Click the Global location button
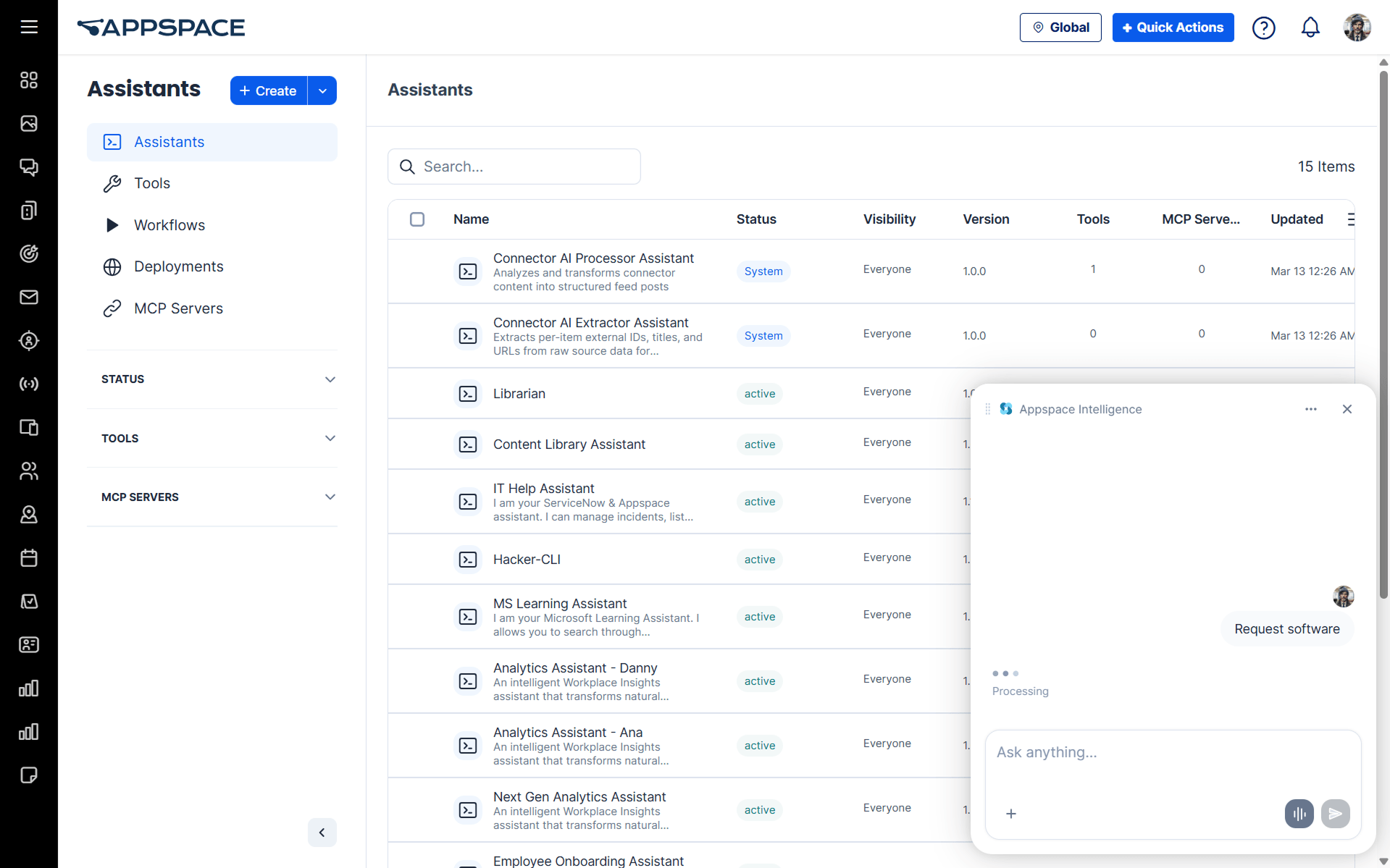Viewport: 1390px width, 868px height. click(x=1060, y=28)
